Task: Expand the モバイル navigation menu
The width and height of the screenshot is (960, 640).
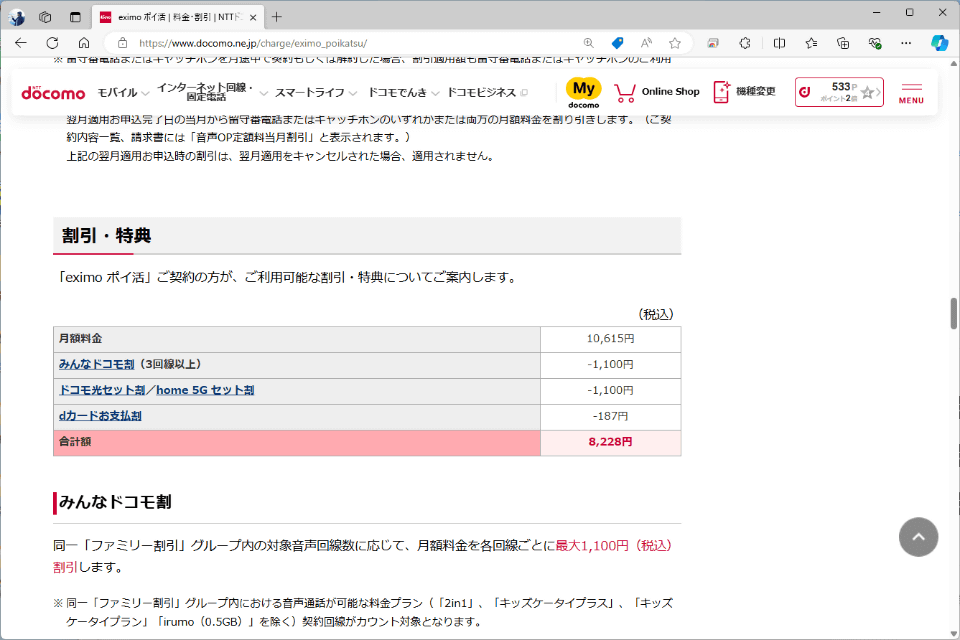Action: point(117,91)
